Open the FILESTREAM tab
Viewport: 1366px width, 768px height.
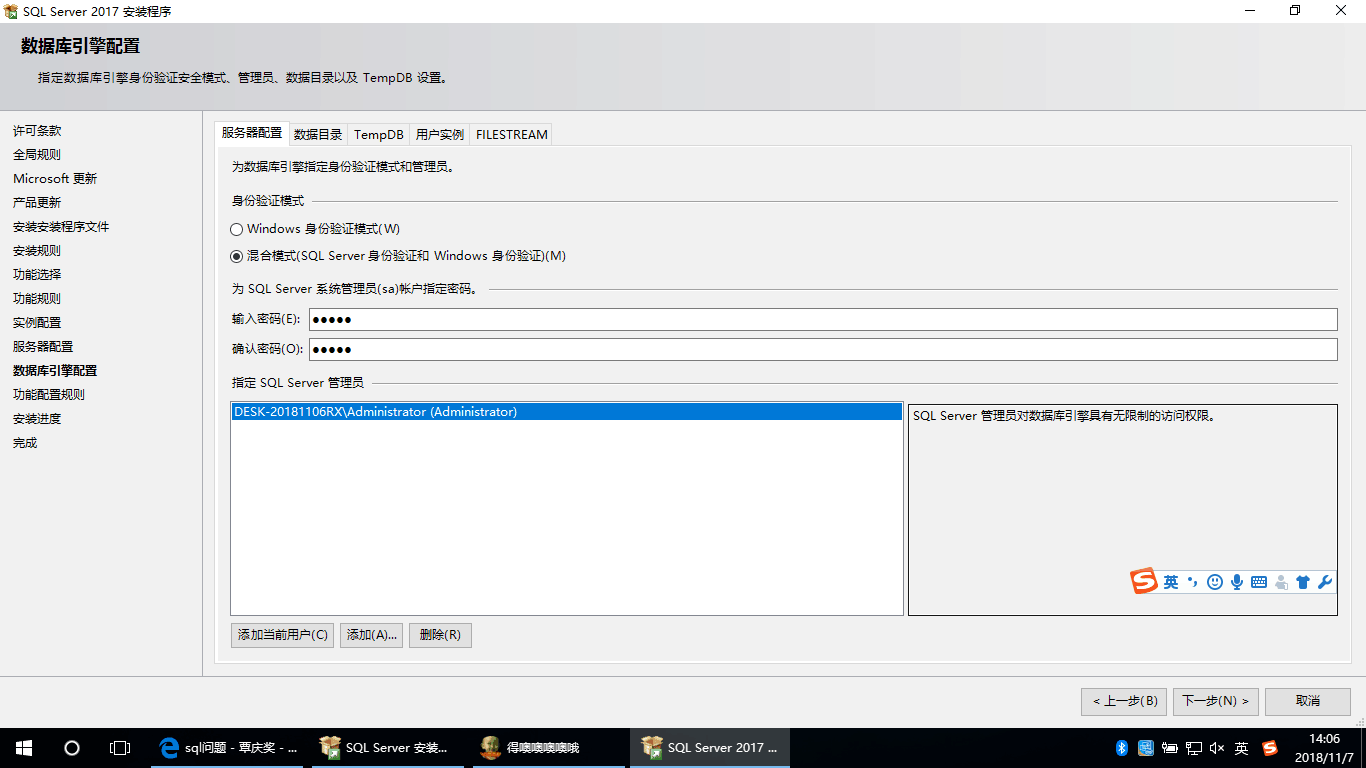510,134
